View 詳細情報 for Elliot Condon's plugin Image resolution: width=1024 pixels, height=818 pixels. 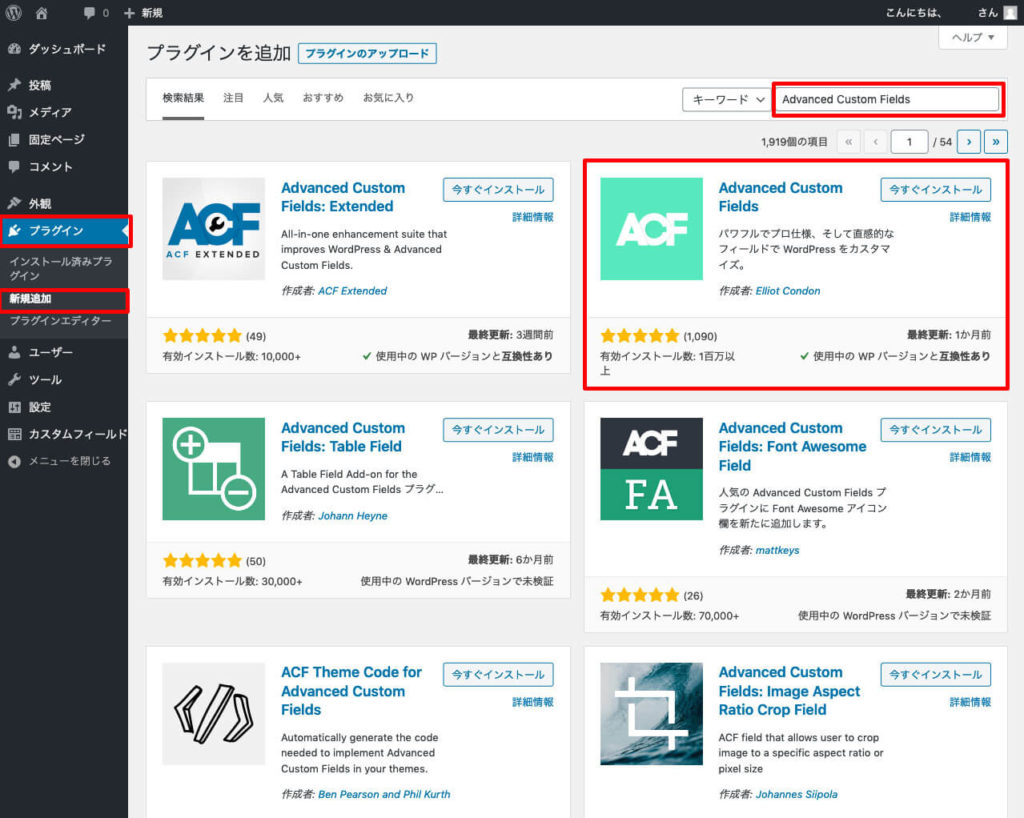970,217
